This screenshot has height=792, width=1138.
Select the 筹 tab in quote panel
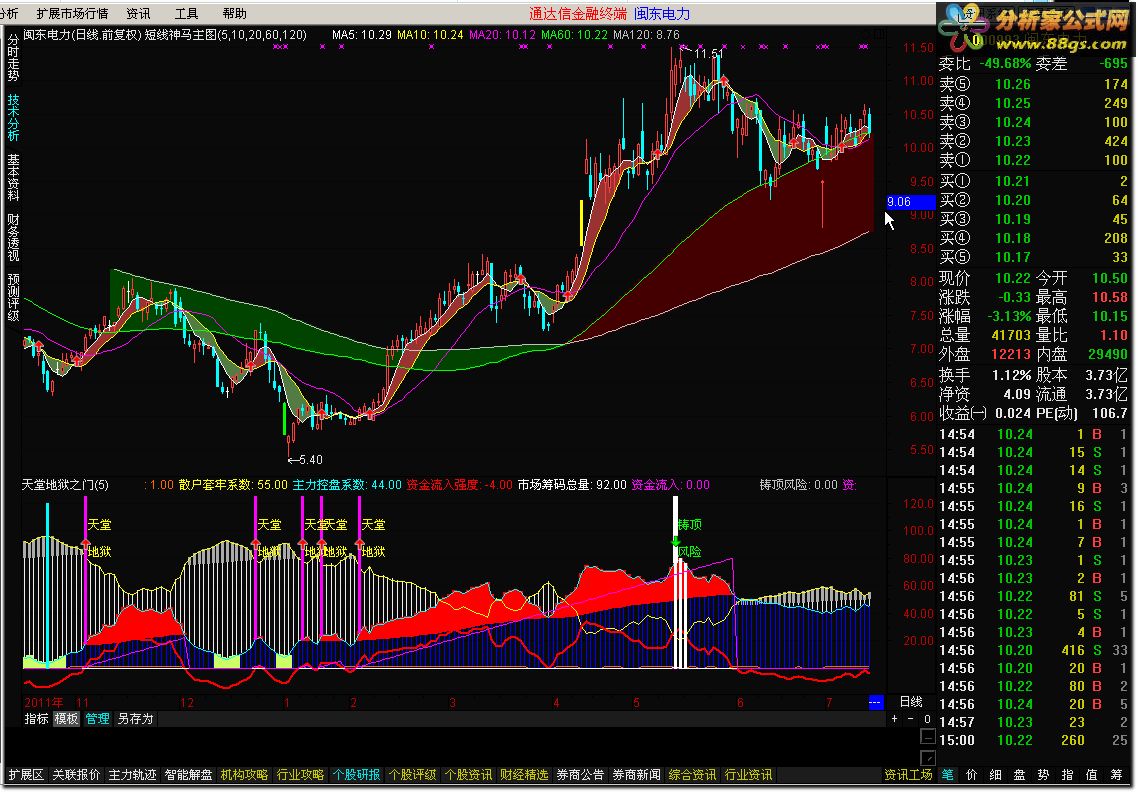pyautogui.click(x=1116, y=775)
